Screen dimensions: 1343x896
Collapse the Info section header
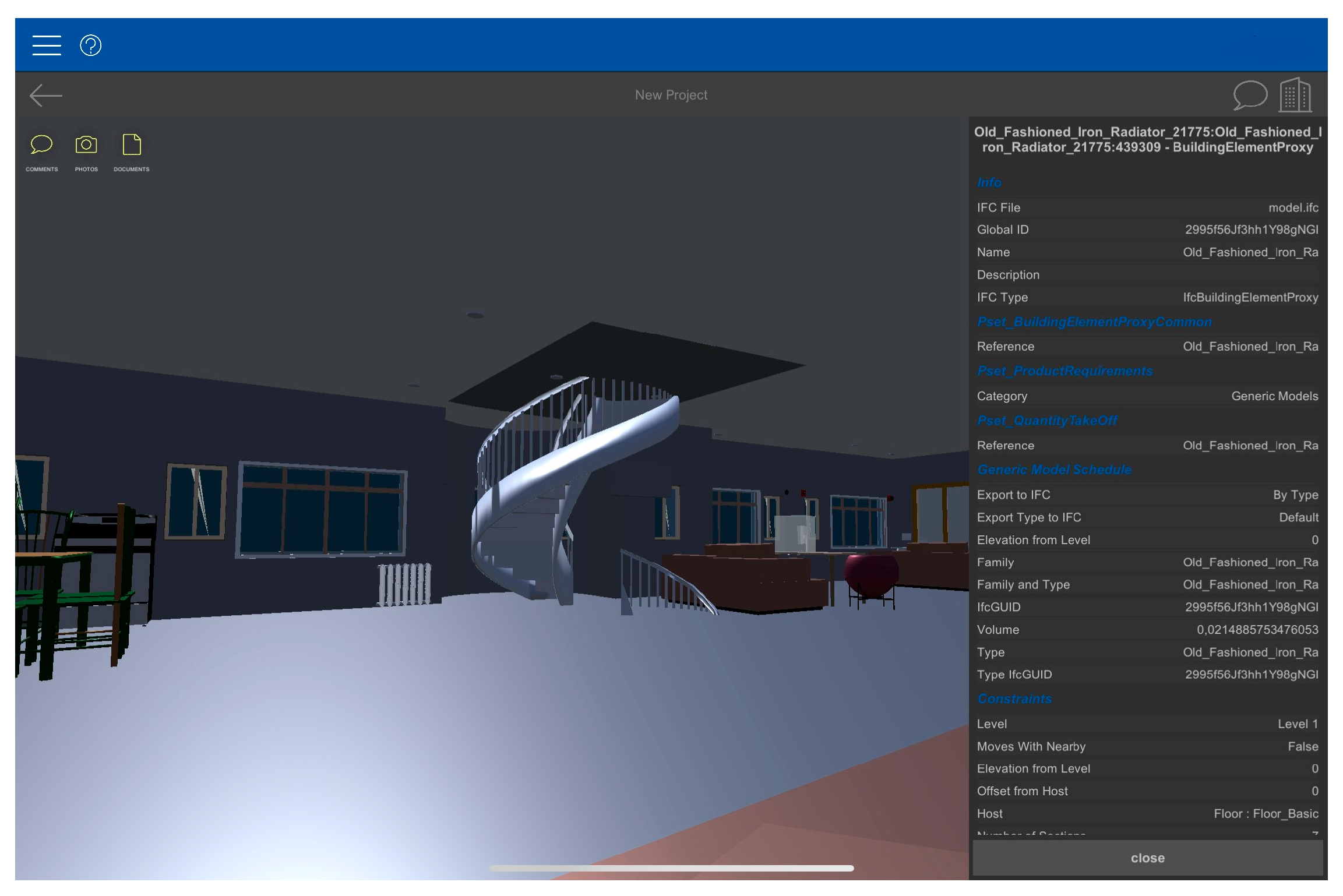tap(989, 183)
